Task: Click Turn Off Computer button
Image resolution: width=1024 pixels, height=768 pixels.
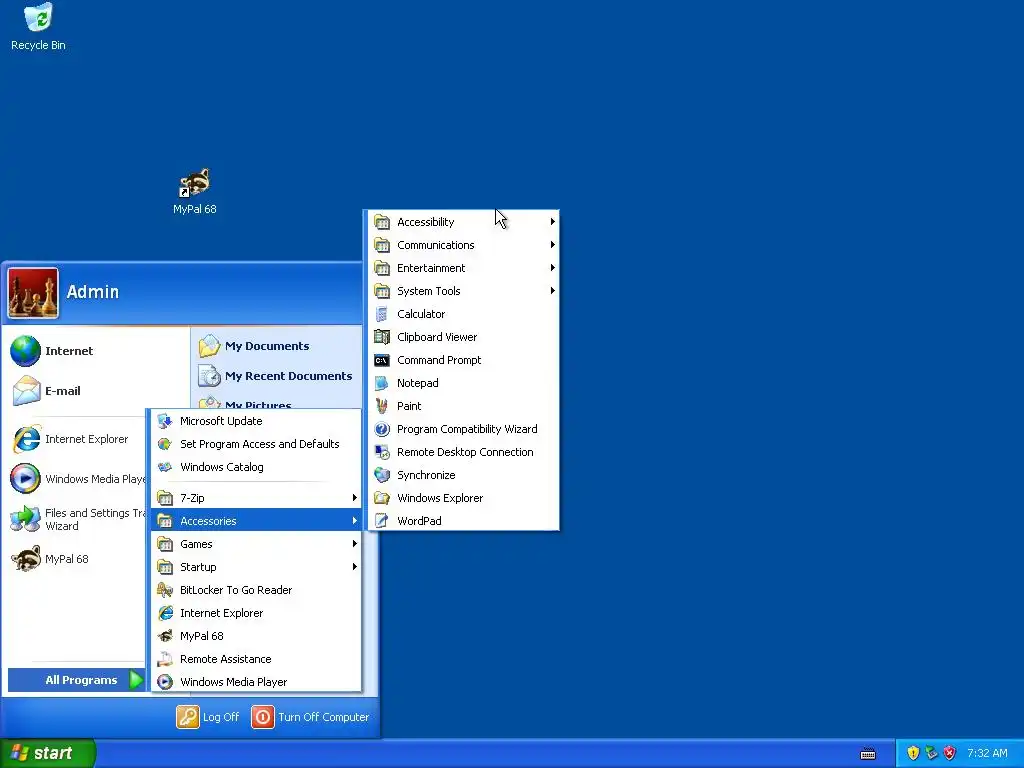Action: [311, 717]
